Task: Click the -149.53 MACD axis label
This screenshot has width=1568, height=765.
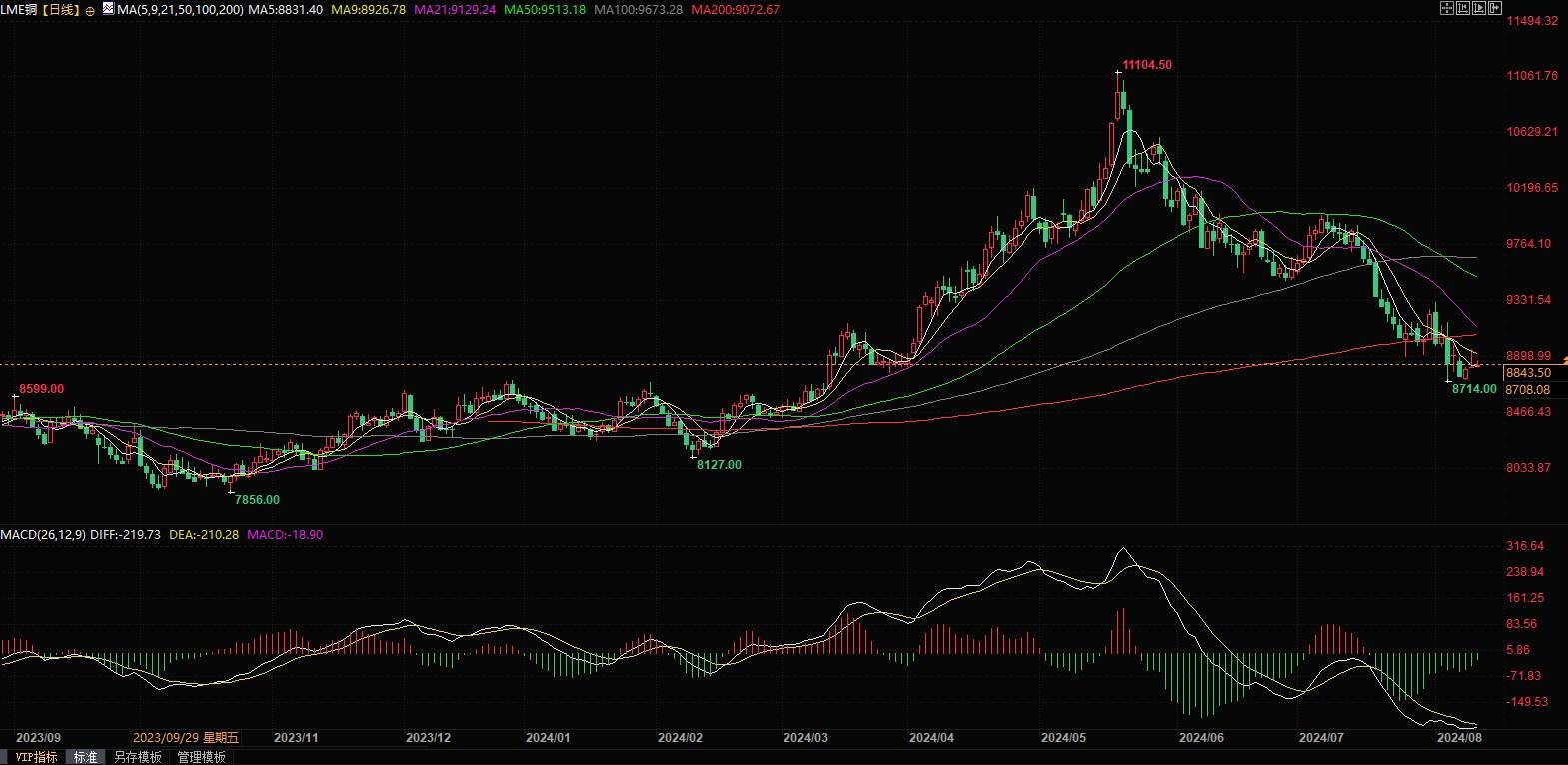Action: tap(1528, 702)
